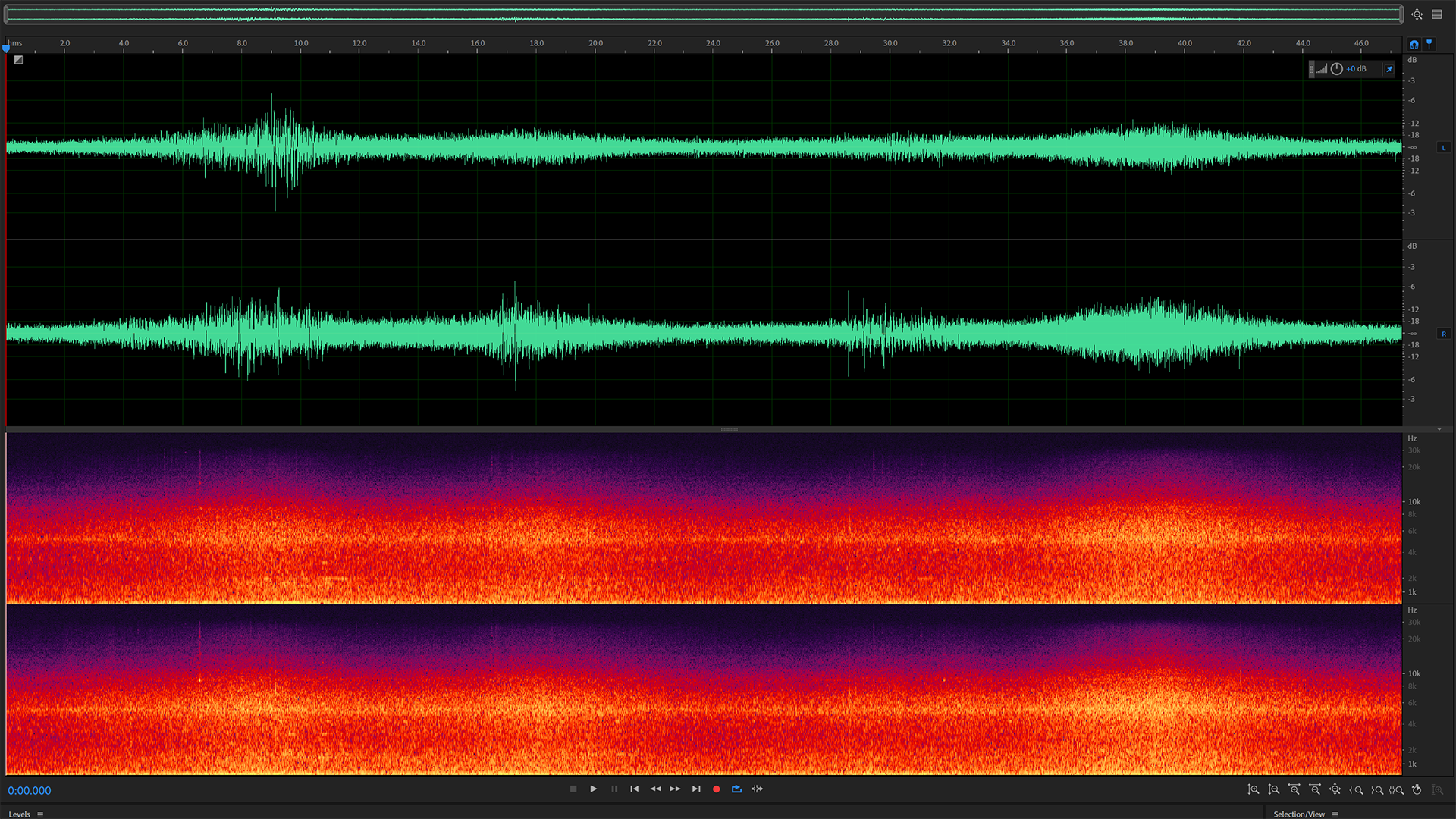1456x819 pixels.
Task: Toggle the right channel R button
Action: click(x=1444, y=334)
